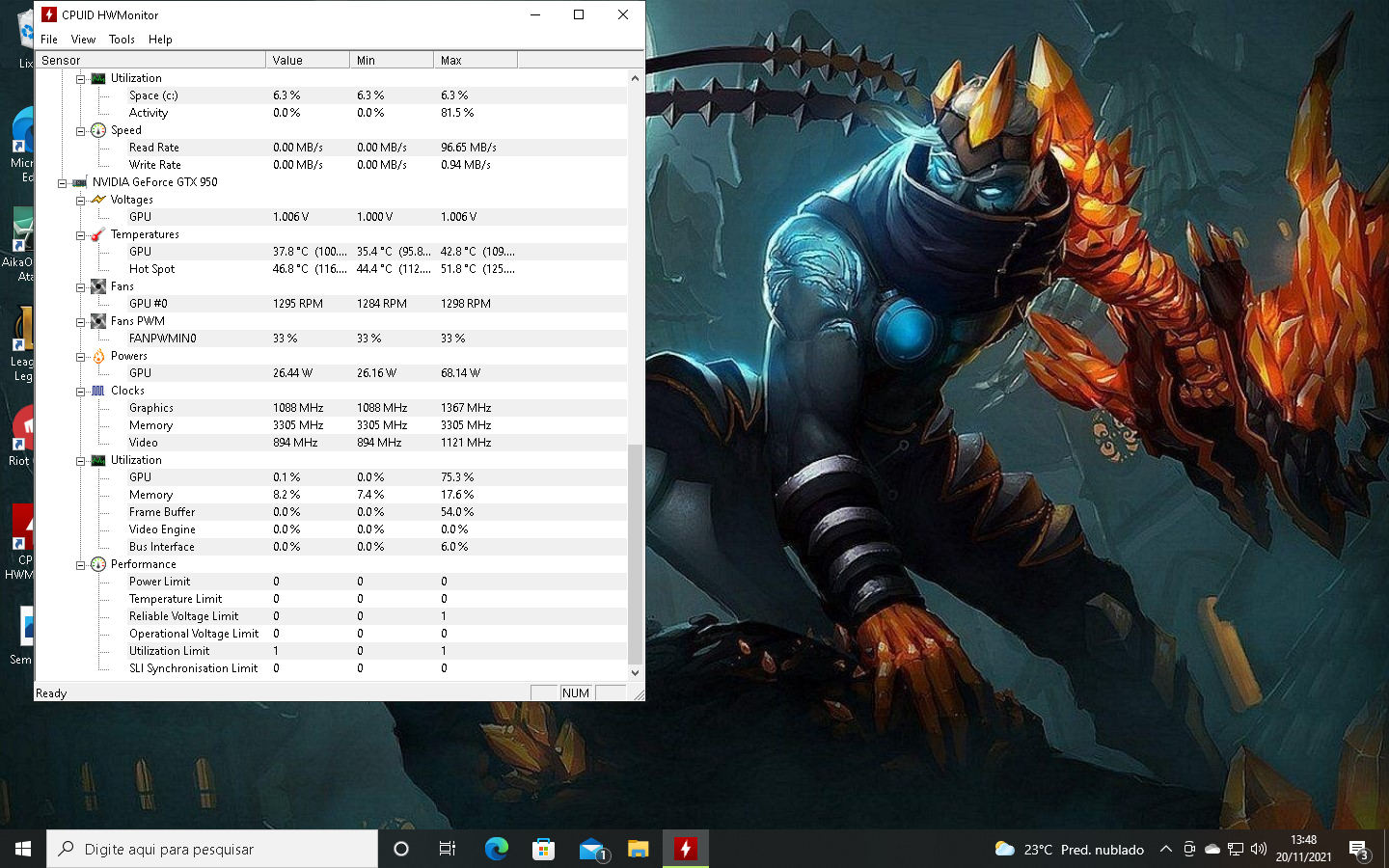Viewport: 1389px width, 868px height.
Task: Open the Windows Start menu
Action: coord(23,849)
